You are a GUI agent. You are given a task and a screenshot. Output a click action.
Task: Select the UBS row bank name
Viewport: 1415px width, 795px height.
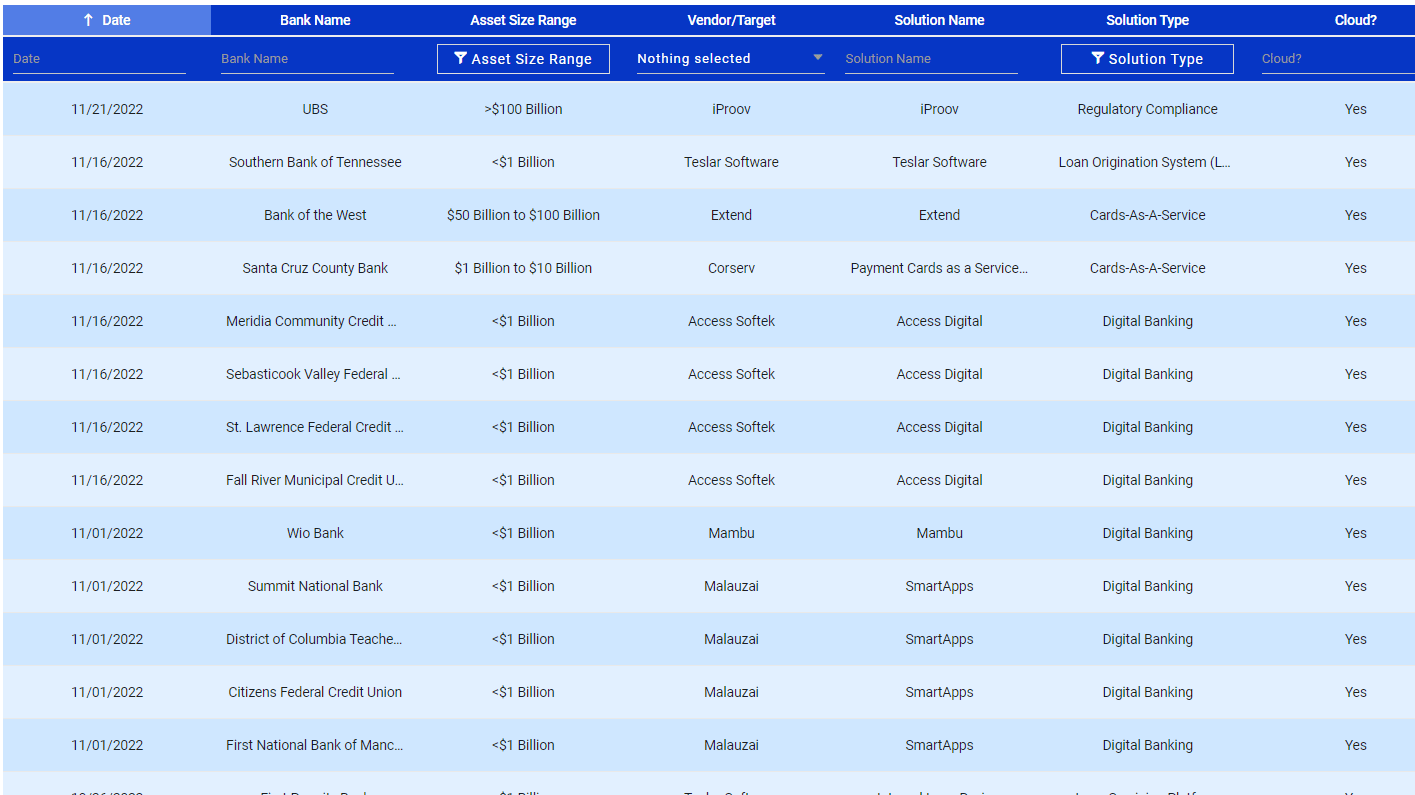pos(315,109)
